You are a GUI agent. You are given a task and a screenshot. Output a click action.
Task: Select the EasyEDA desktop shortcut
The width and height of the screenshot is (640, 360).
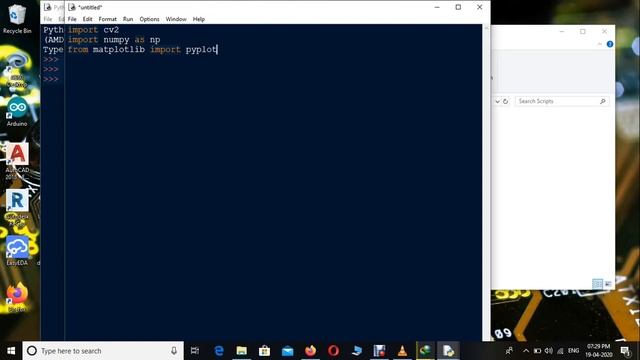[17, 251]
